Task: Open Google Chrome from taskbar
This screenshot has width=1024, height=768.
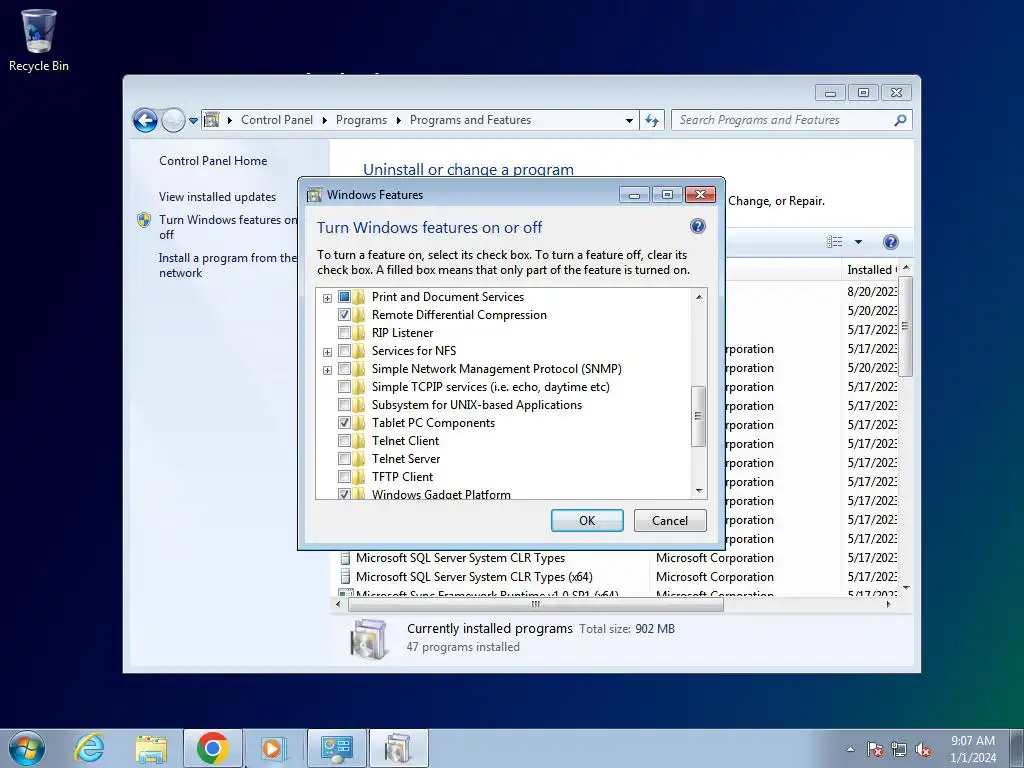Action: click(212, 748)
